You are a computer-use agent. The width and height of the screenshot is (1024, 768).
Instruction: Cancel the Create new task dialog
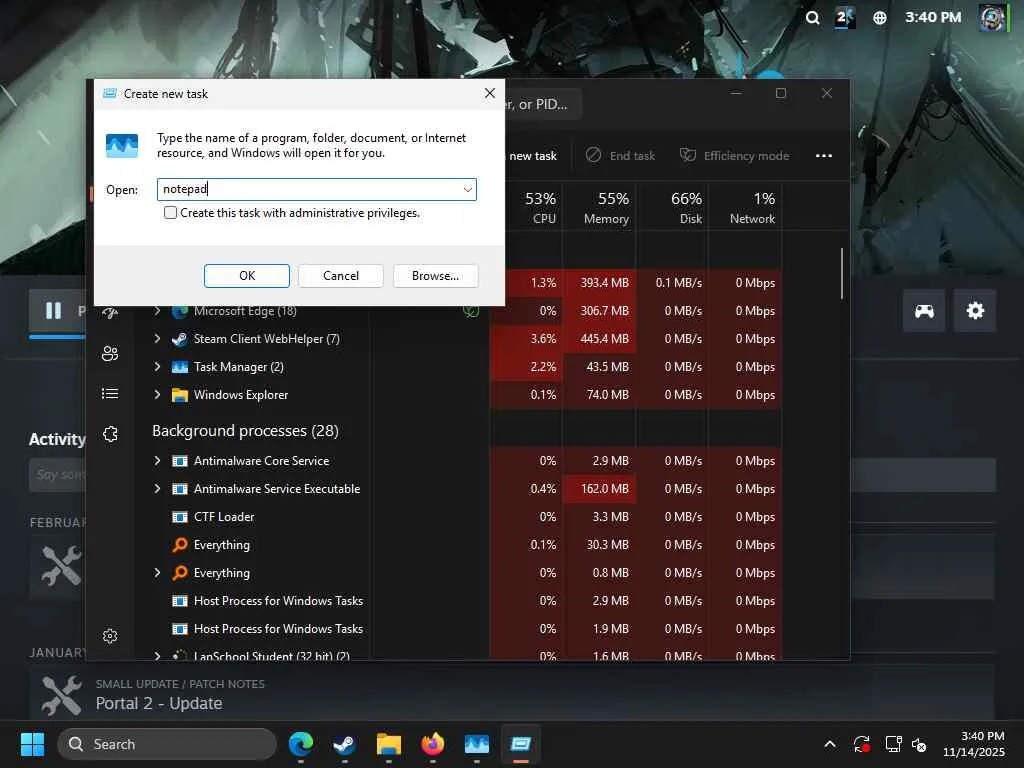coord(340,276)
